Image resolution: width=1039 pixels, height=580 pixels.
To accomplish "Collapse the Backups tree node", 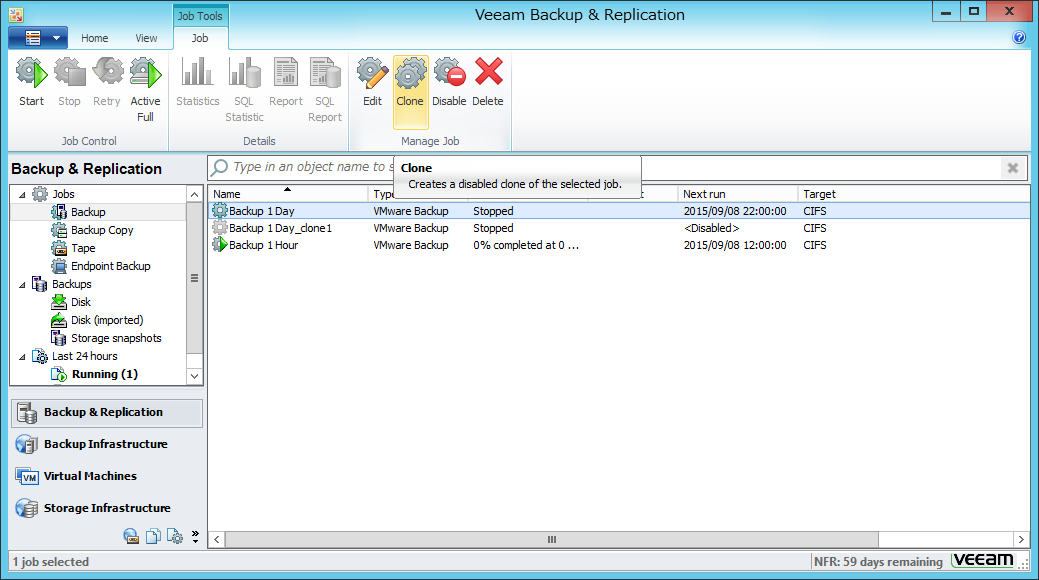I will pos(22,284).
